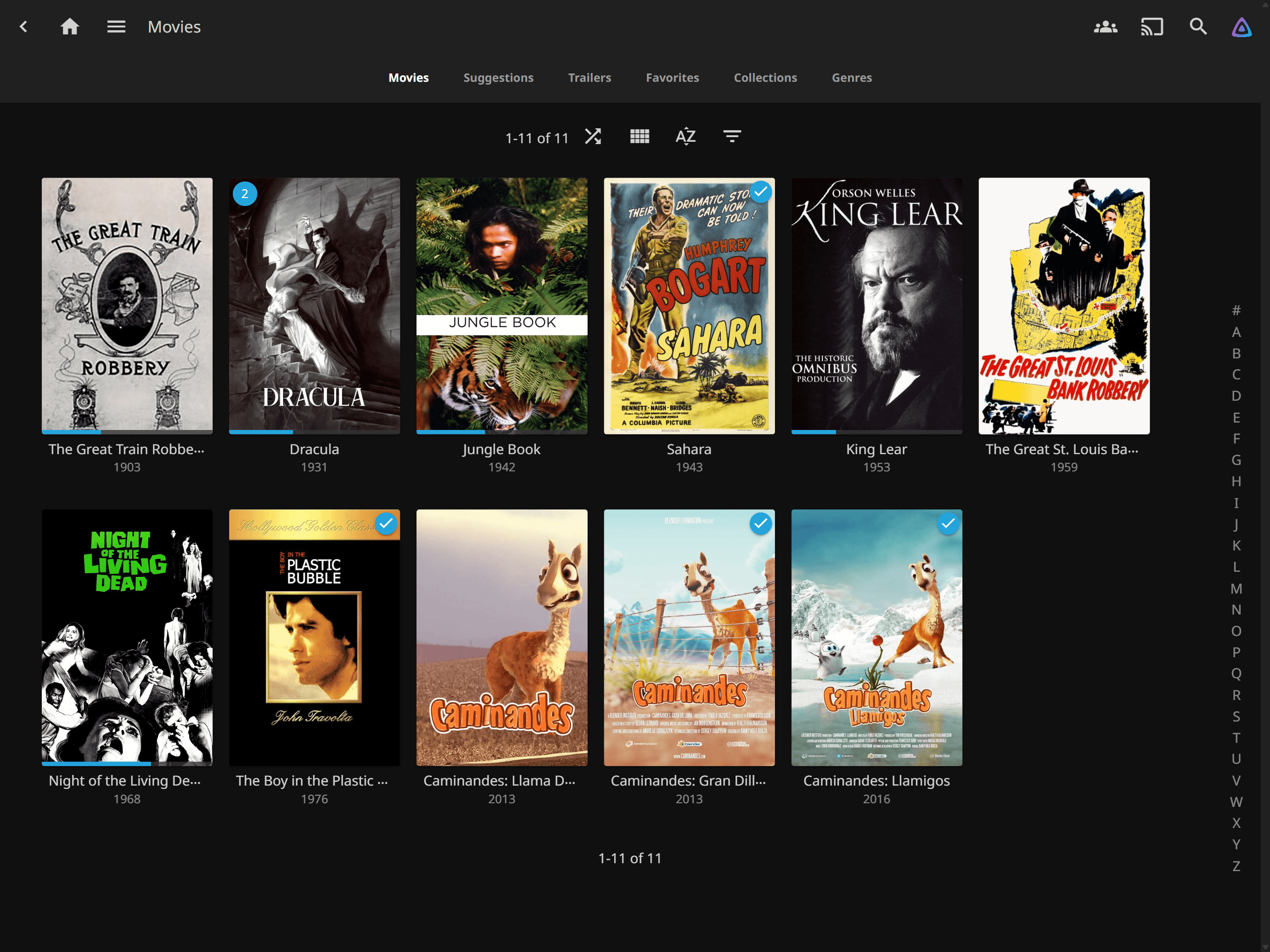Open the Home page icon
Image resolution: width=1270 pixels, height=952 pixels.
point(69,26)
